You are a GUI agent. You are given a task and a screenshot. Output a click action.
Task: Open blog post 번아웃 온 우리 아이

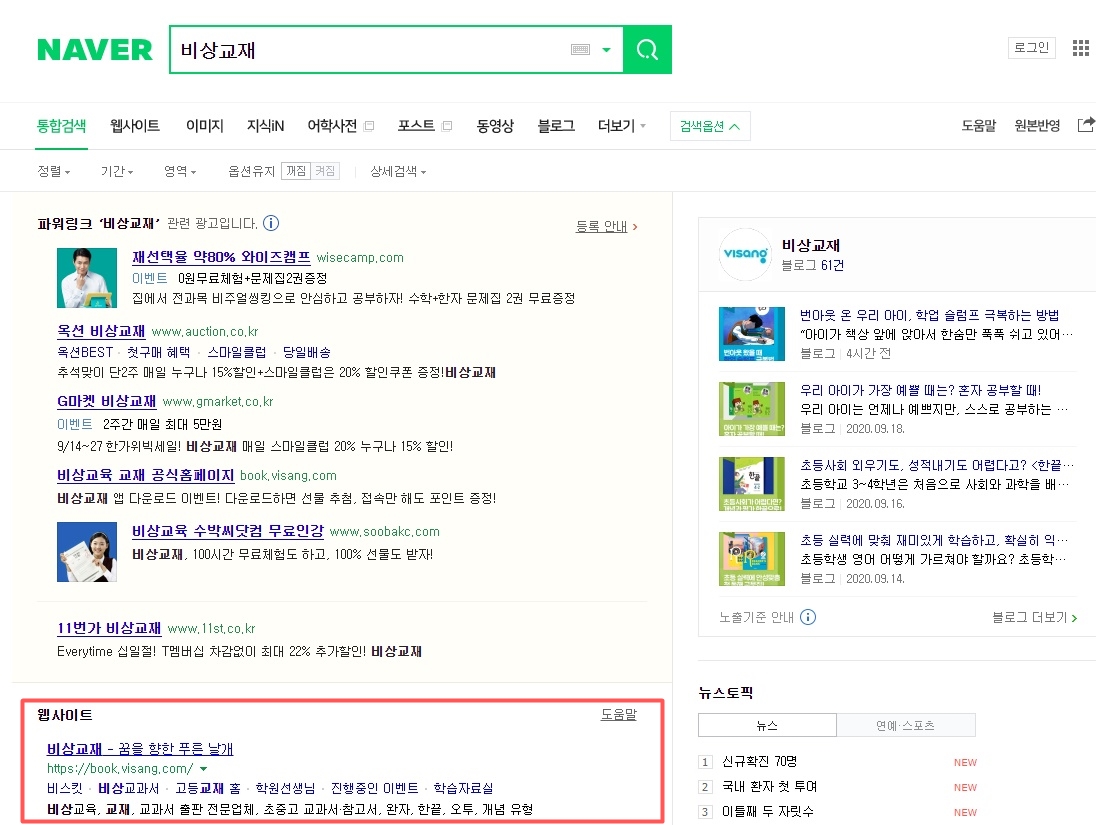point(930,315)
